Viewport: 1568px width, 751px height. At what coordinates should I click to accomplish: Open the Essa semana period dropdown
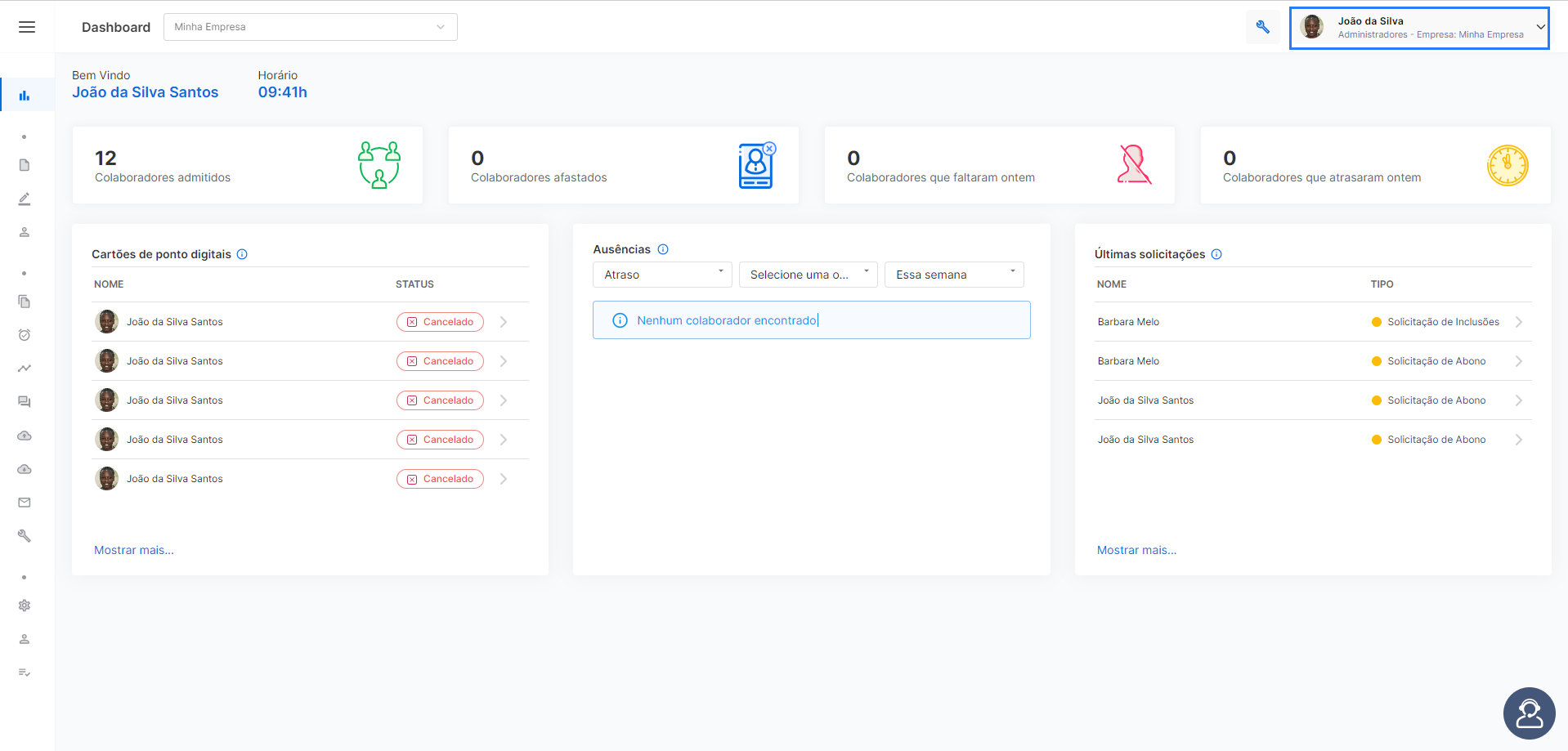tap(954, 275)
